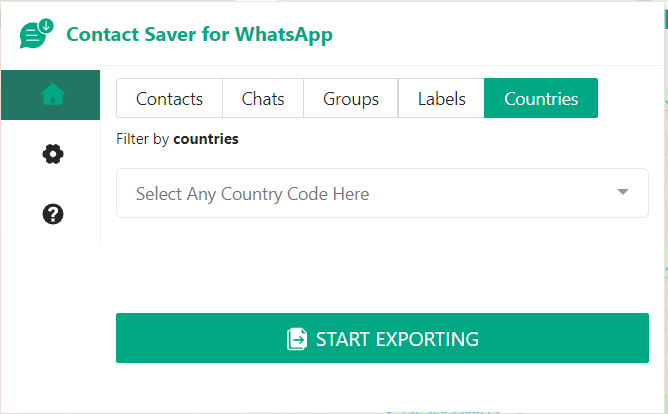Click the 'Filter by countries' label
668x414 pixels.
(x=177, y=139)
